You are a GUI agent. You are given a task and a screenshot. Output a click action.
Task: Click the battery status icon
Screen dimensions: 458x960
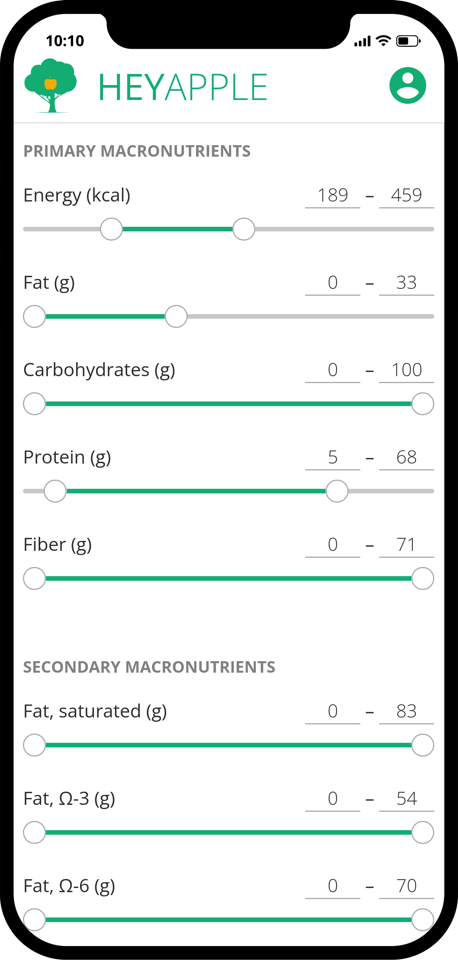pyautogui.click(x=408, y=41)
